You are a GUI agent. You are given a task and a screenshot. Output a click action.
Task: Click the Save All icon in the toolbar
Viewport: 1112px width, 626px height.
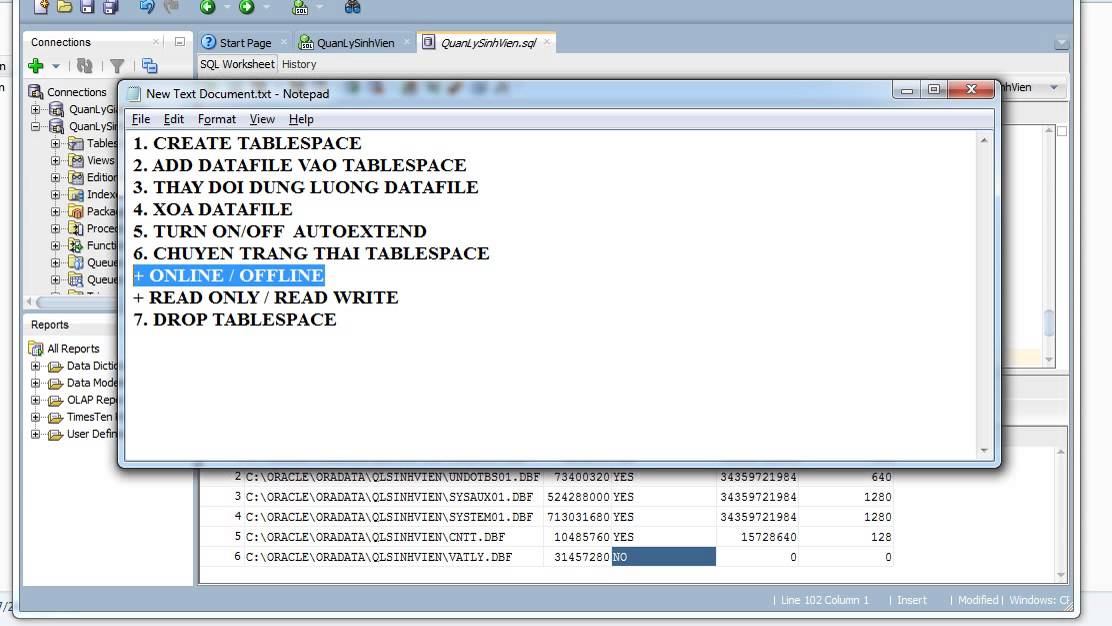tap(111, 7)
